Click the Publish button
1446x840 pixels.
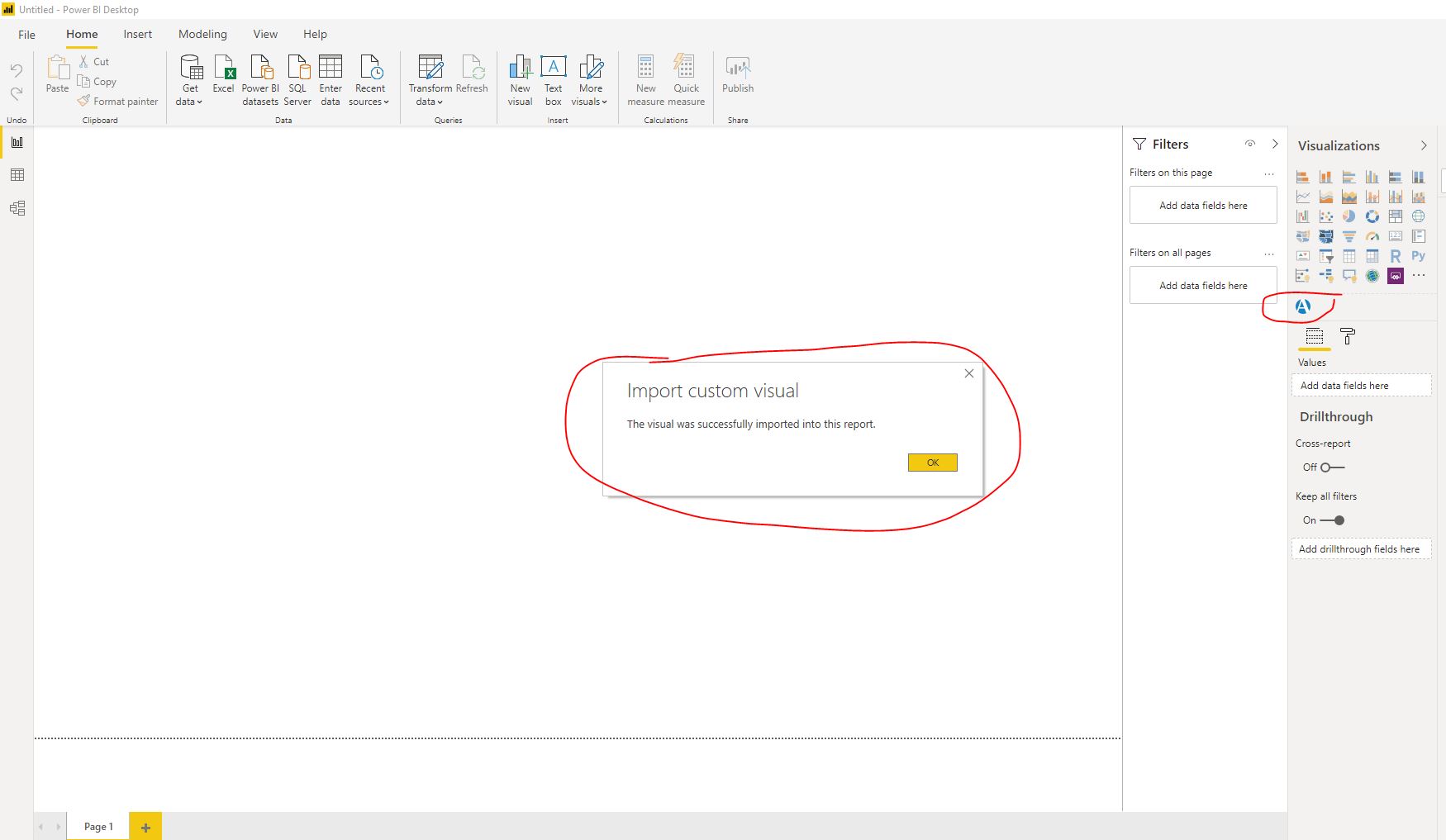click(x=738, y=75)
